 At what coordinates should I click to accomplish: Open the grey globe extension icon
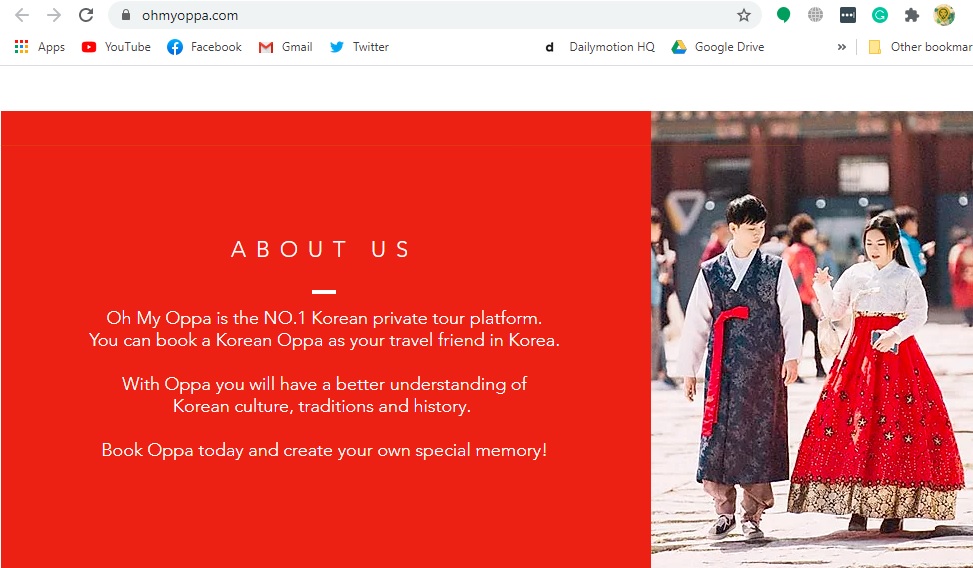(815, 15)
